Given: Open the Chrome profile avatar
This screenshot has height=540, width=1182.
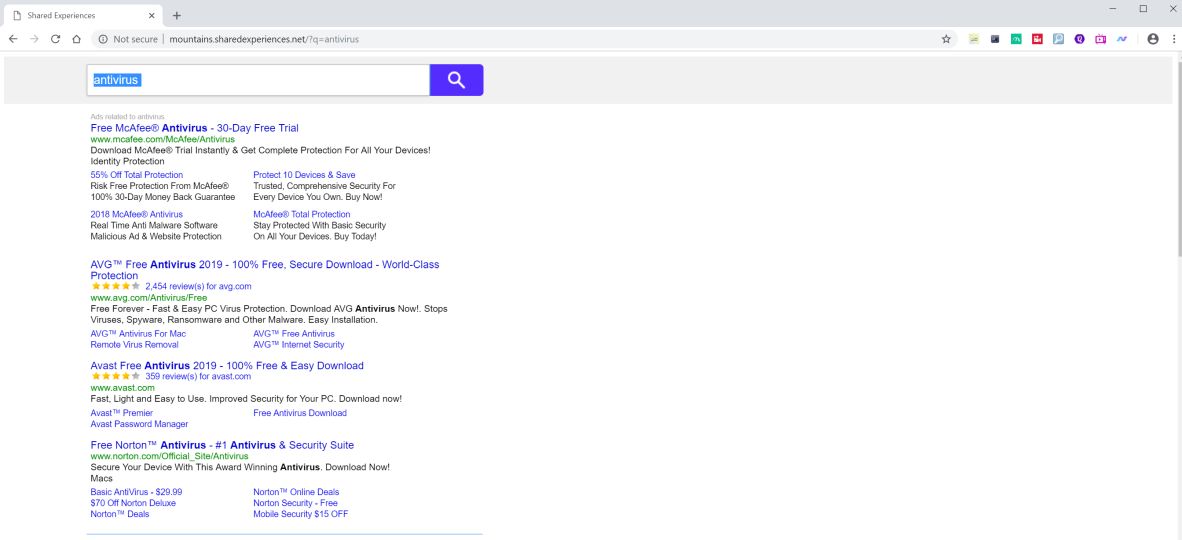Looking at the screenshot, I should (1153, 39).
